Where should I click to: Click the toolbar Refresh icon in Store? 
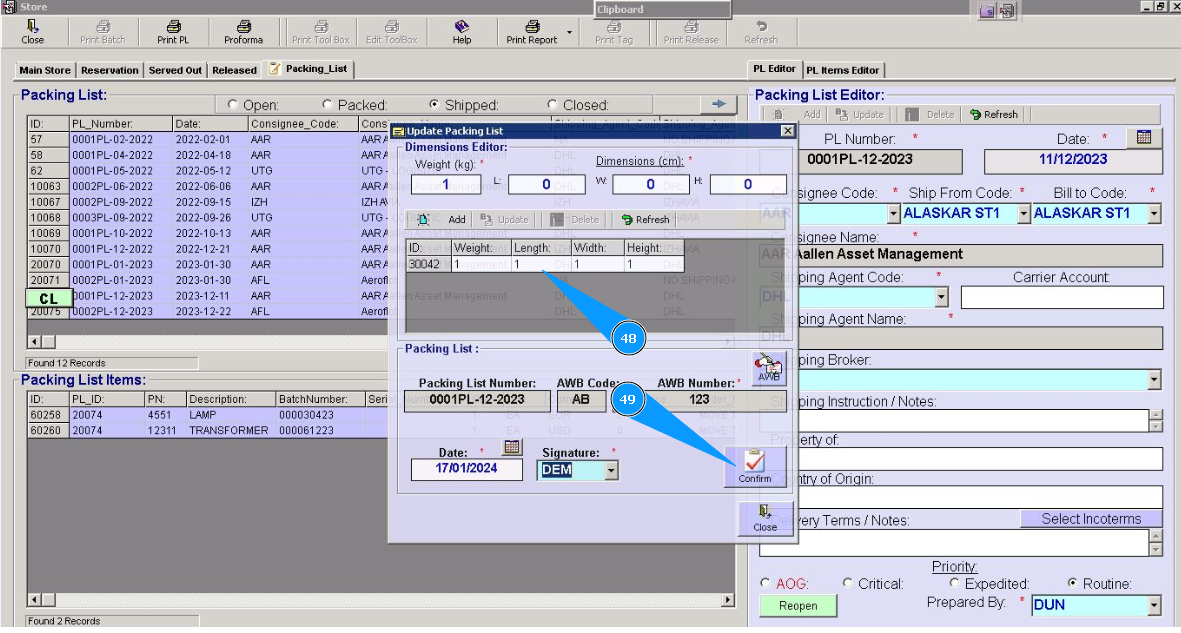tap(761, 32)
